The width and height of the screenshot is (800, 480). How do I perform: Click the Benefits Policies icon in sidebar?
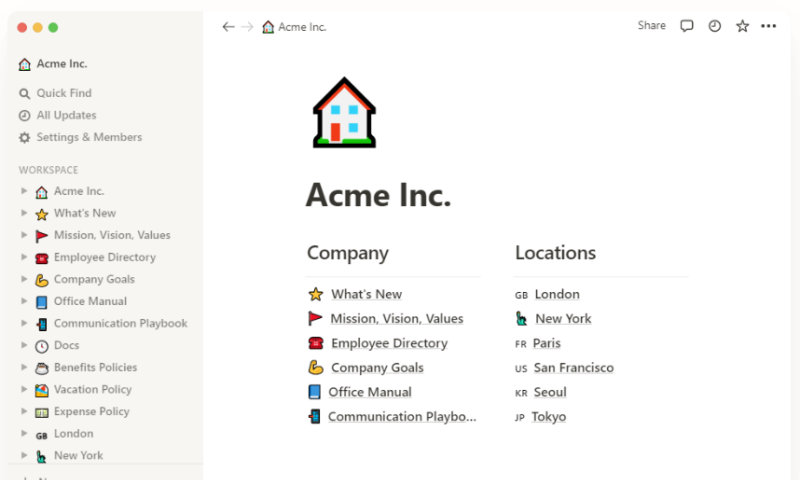[42, 368]
